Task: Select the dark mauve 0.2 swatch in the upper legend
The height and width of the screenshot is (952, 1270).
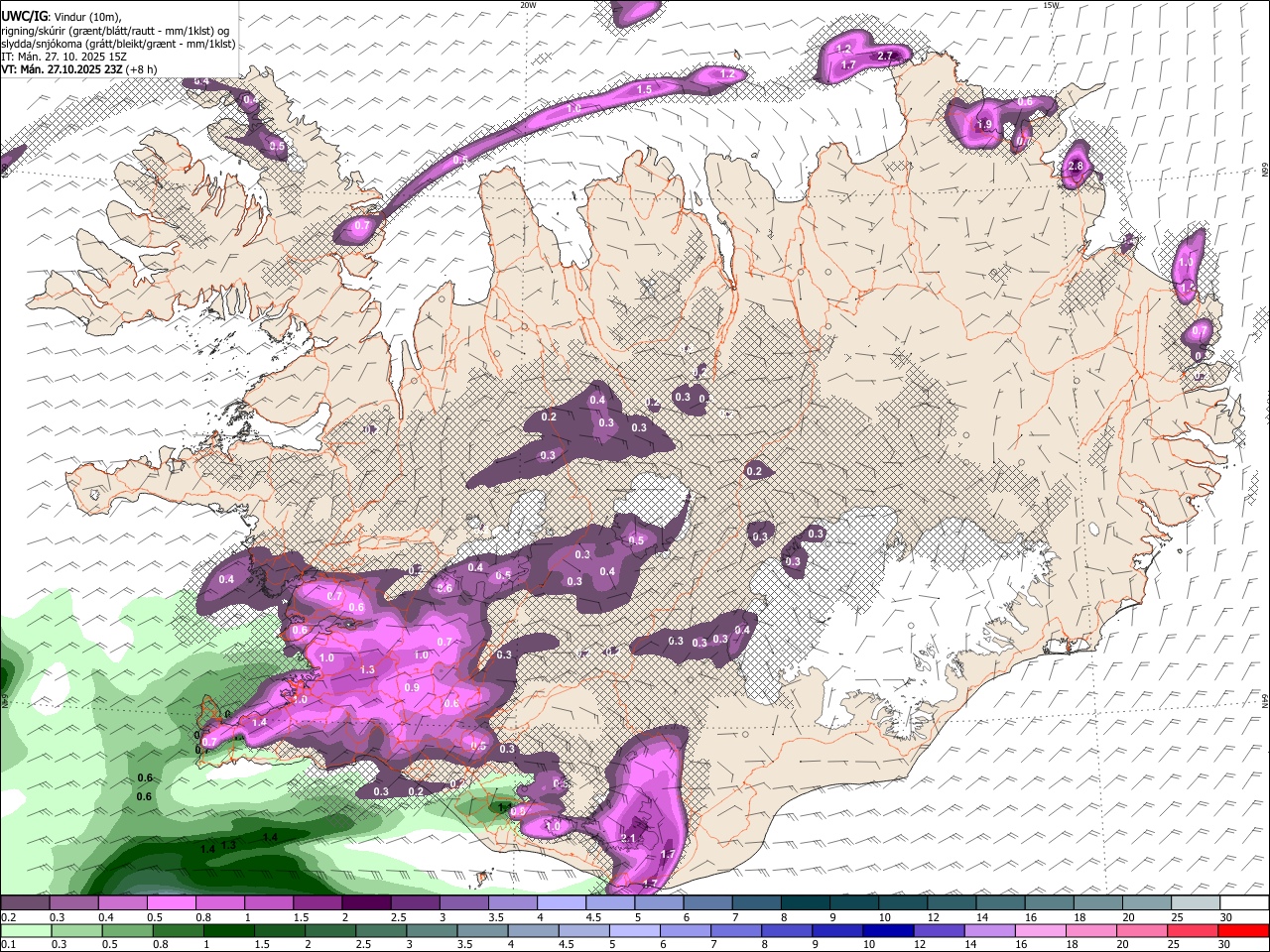Action: point(25,903)
